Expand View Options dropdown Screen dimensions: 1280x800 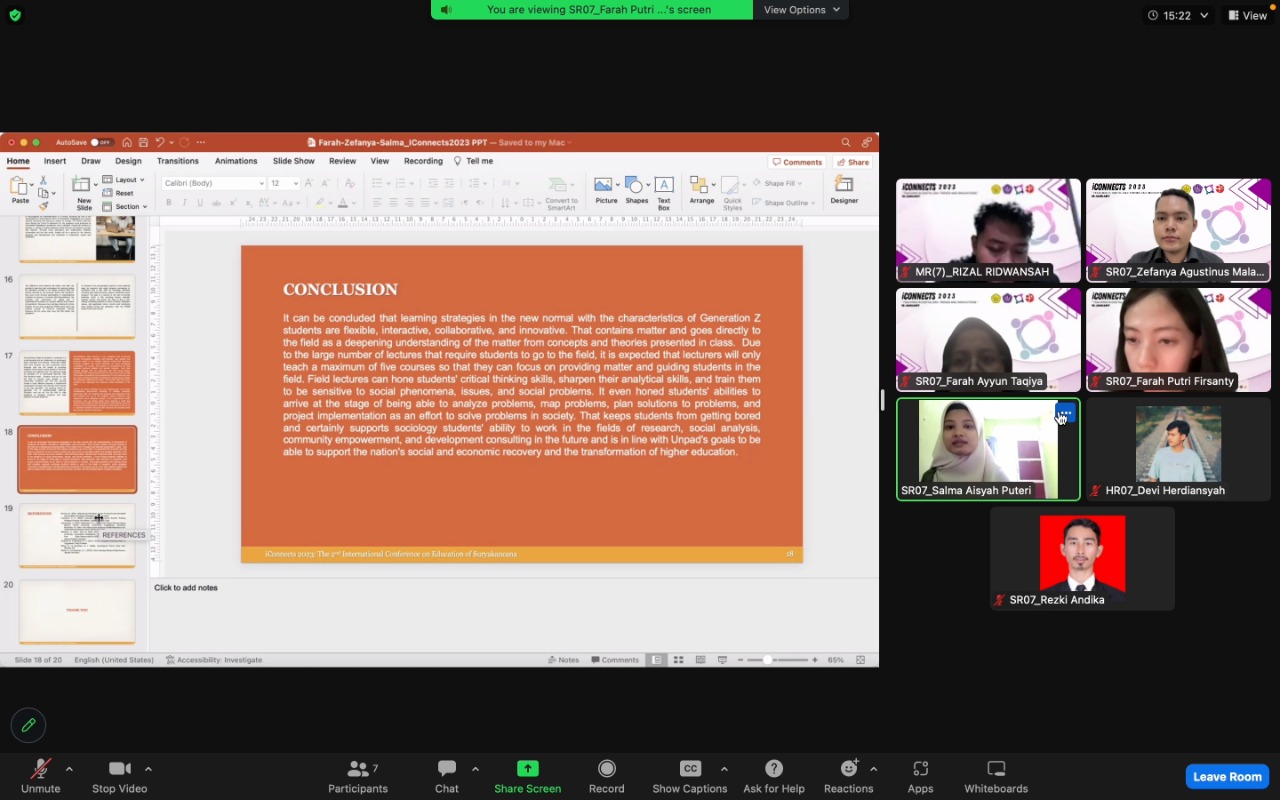pyautogui.click(x=801, y=10)
